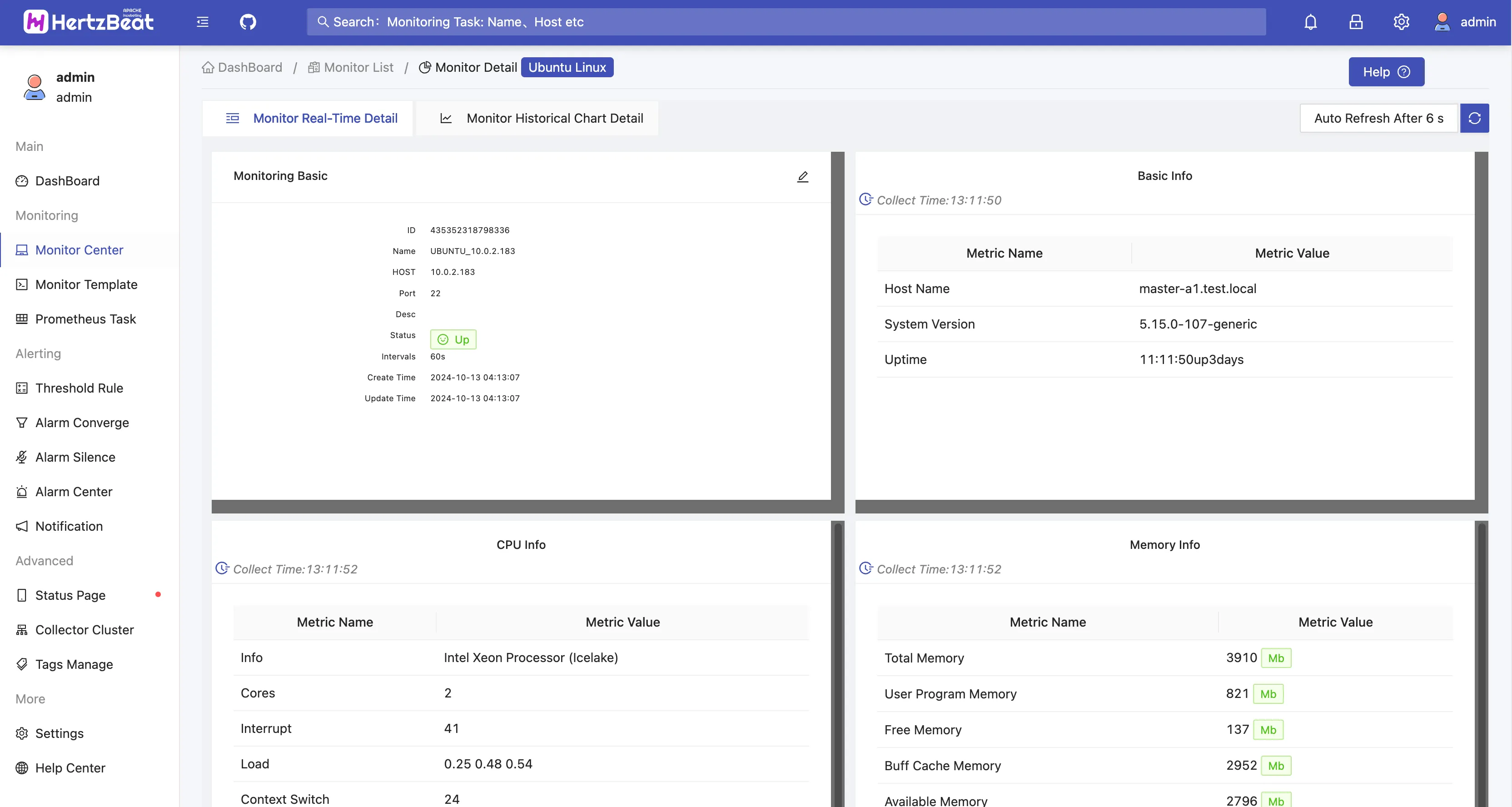Click the monitoring task search field
This screenshot has width=1512, height=807.
coord(786,22)
